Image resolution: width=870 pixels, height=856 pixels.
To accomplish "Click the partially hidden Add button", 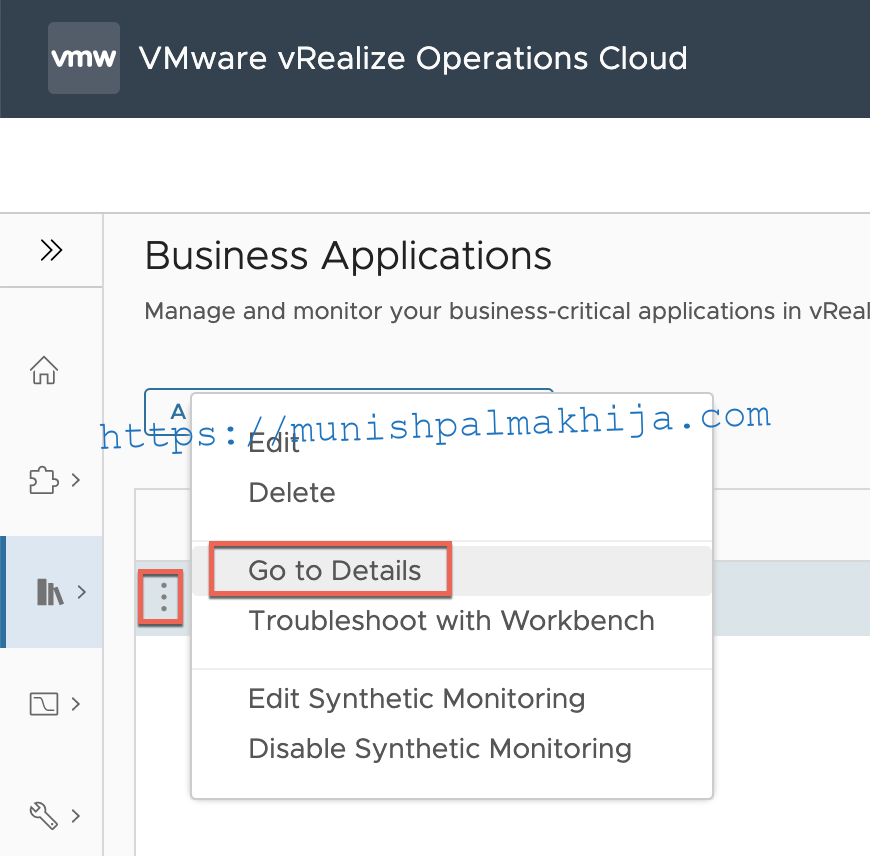I will (168, 412).
